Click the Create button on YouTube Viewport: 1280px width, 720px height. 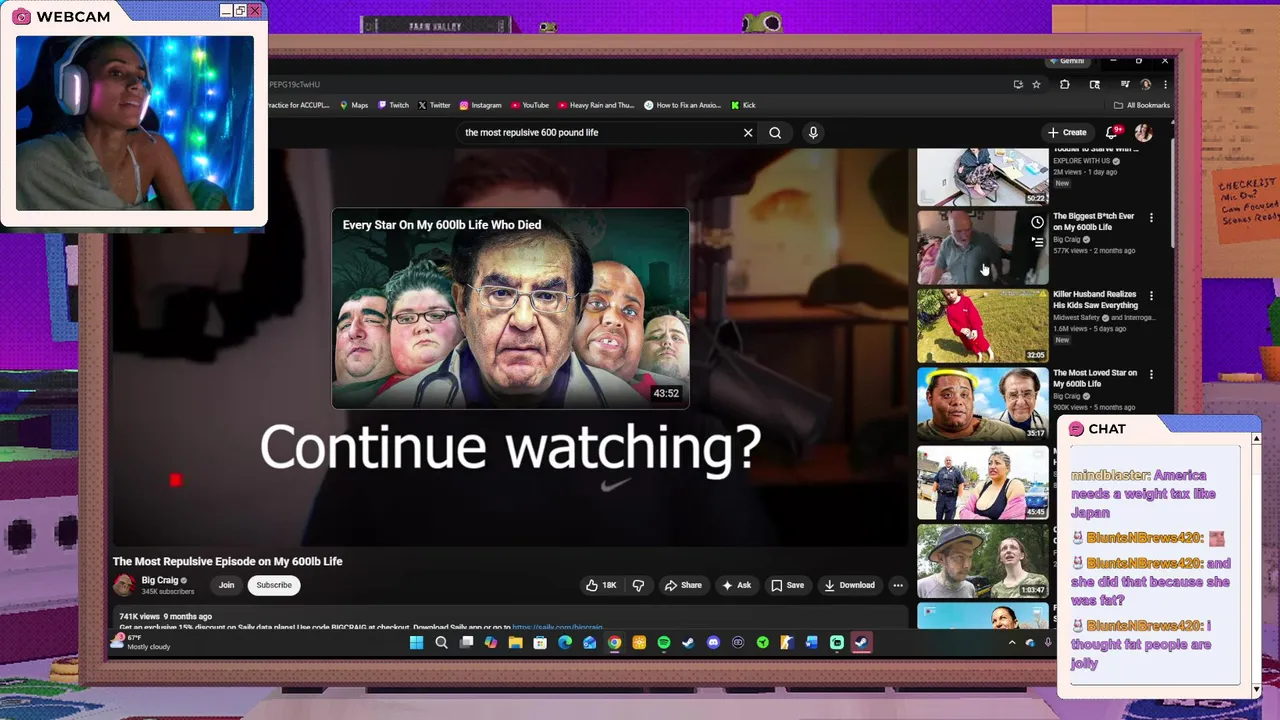click(1067, 132)
